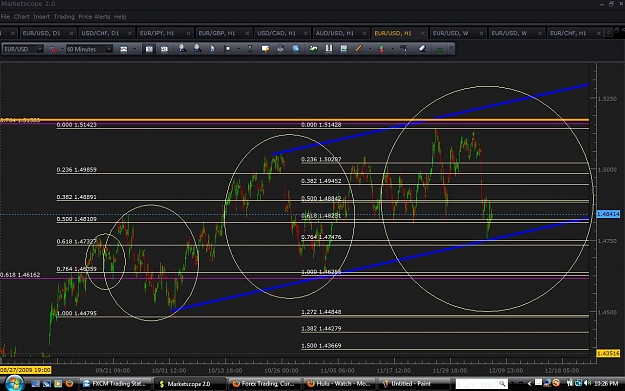Click the first person-shaped toolbar icon

pos(182,49)
